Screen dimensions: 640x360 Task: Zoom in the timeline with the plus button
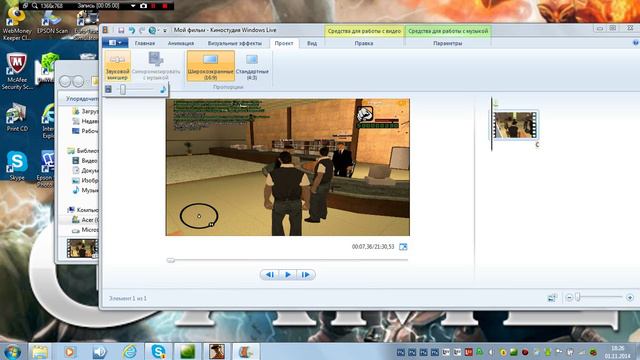(x=630, y=298)
